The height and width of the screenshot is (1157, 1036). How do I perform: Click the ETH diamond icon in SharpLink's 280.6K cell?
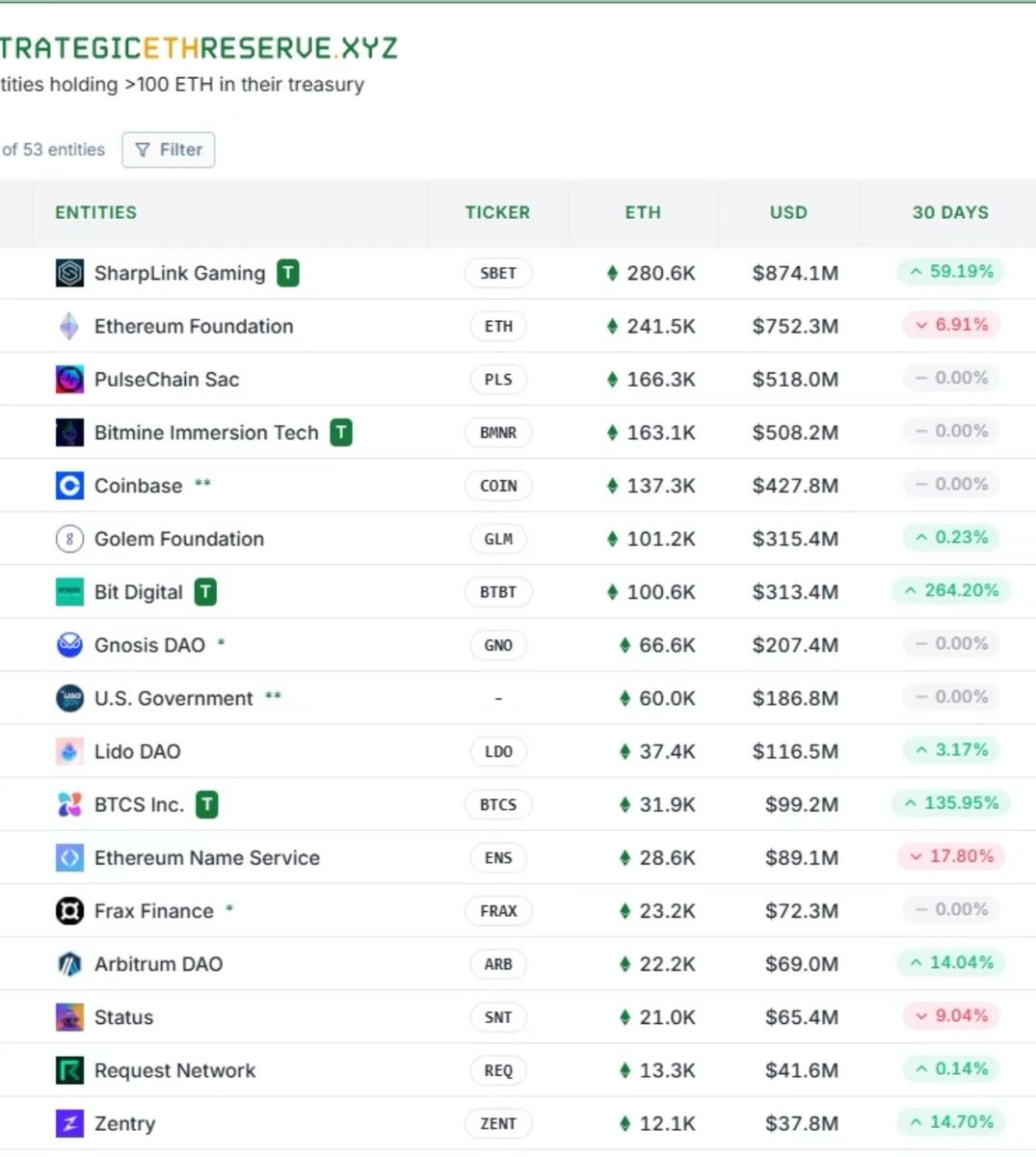[x=612, y=274]
